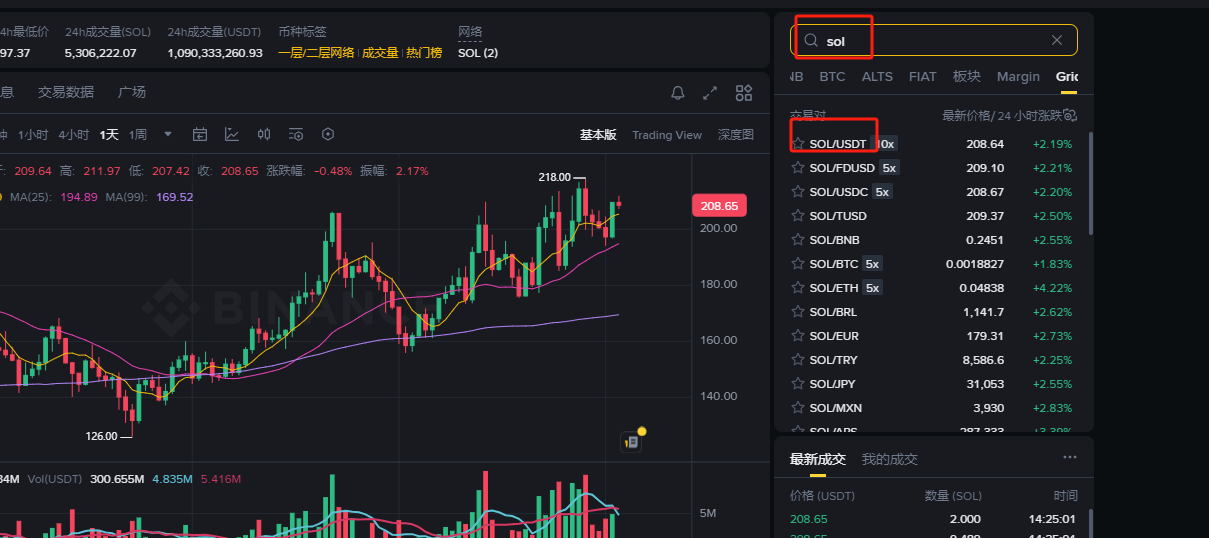1209x538 pixels.
Task: Click 热门榜 tag link
Action: click(x=424, y=53)
